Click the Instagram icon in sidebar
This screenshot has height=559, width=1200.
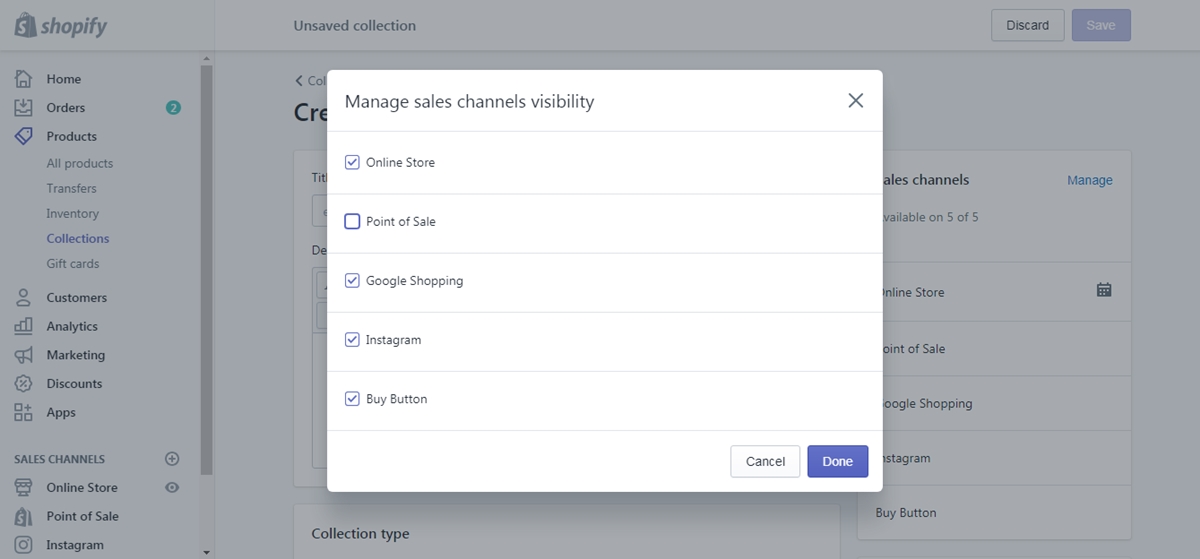[x=24, y=545]
